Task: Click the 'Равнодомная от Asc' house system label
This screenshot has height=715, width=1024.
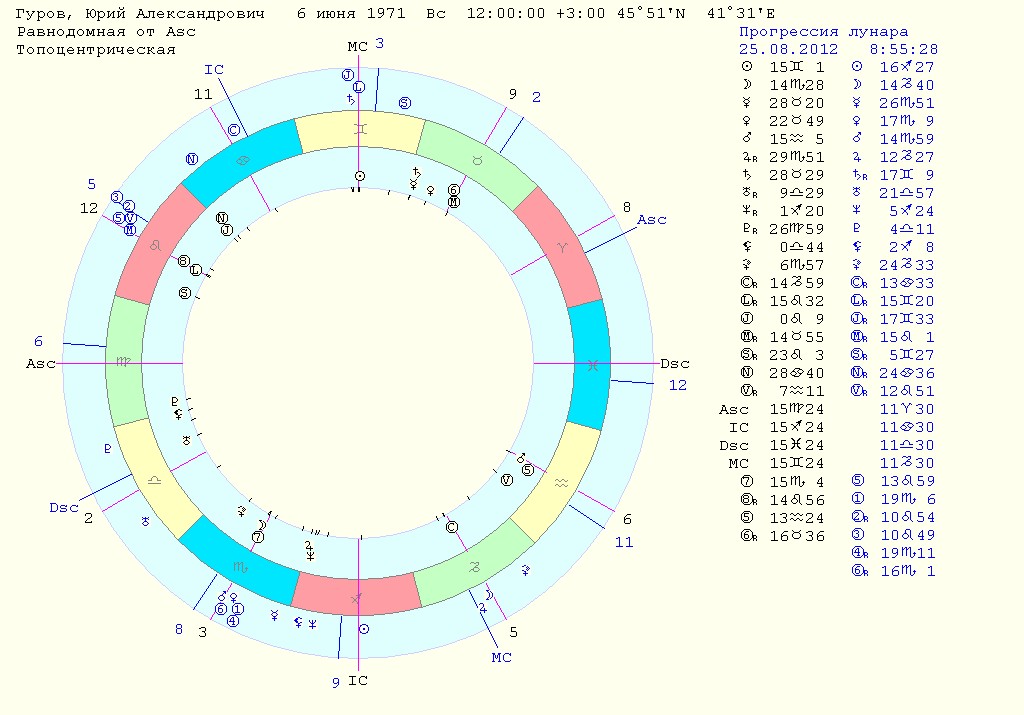Action: pyautogui.click(x=106, y=31)
